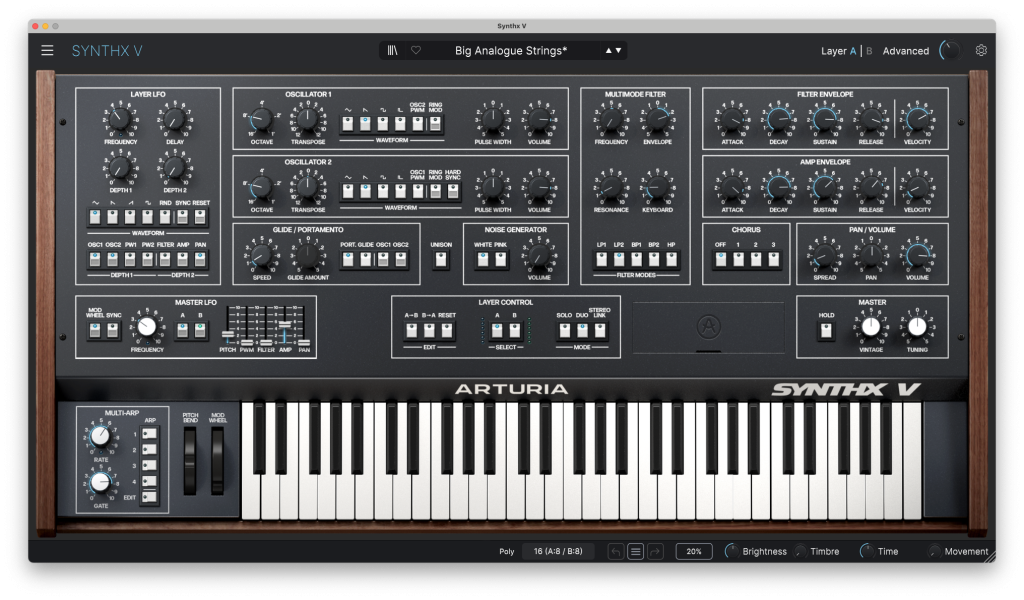Click the Filter Envelope ATTACK knob
The width and height of the screenshot is (1024, 600).
point(732,119)
